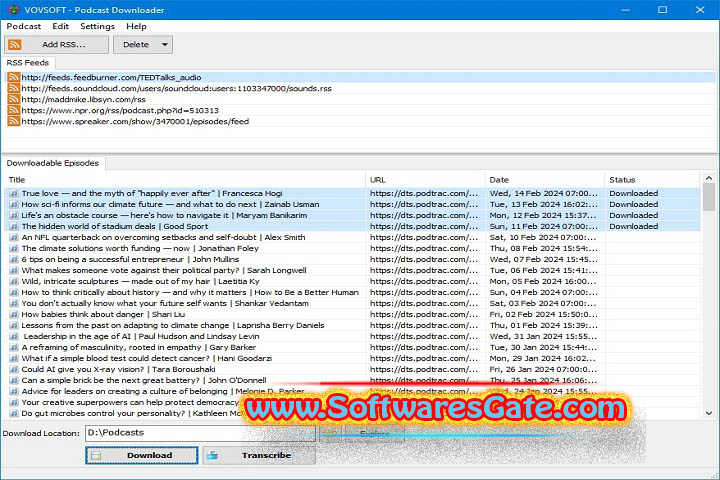Click the audio icon of 'A reframing of masculinity' episode
720x480 pixels.
[14, 348]
